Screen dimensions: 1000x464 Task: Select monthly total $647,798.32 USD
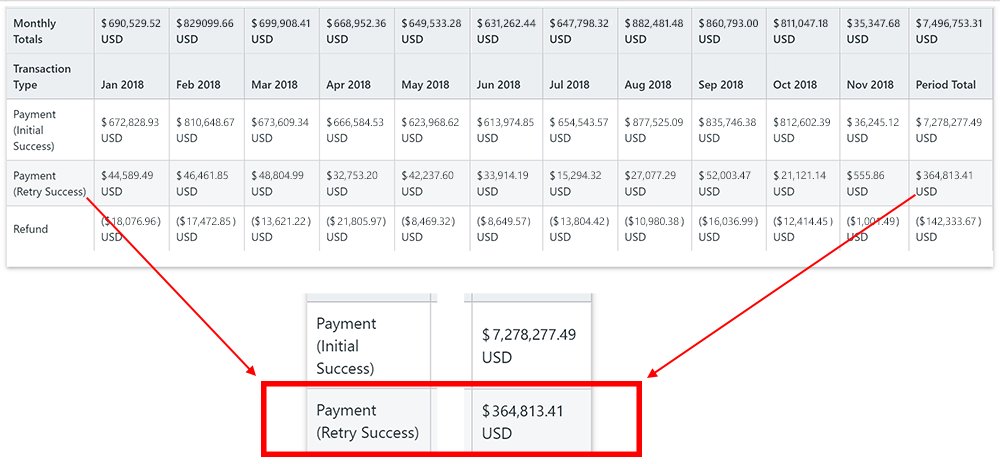tap(579, 31)
